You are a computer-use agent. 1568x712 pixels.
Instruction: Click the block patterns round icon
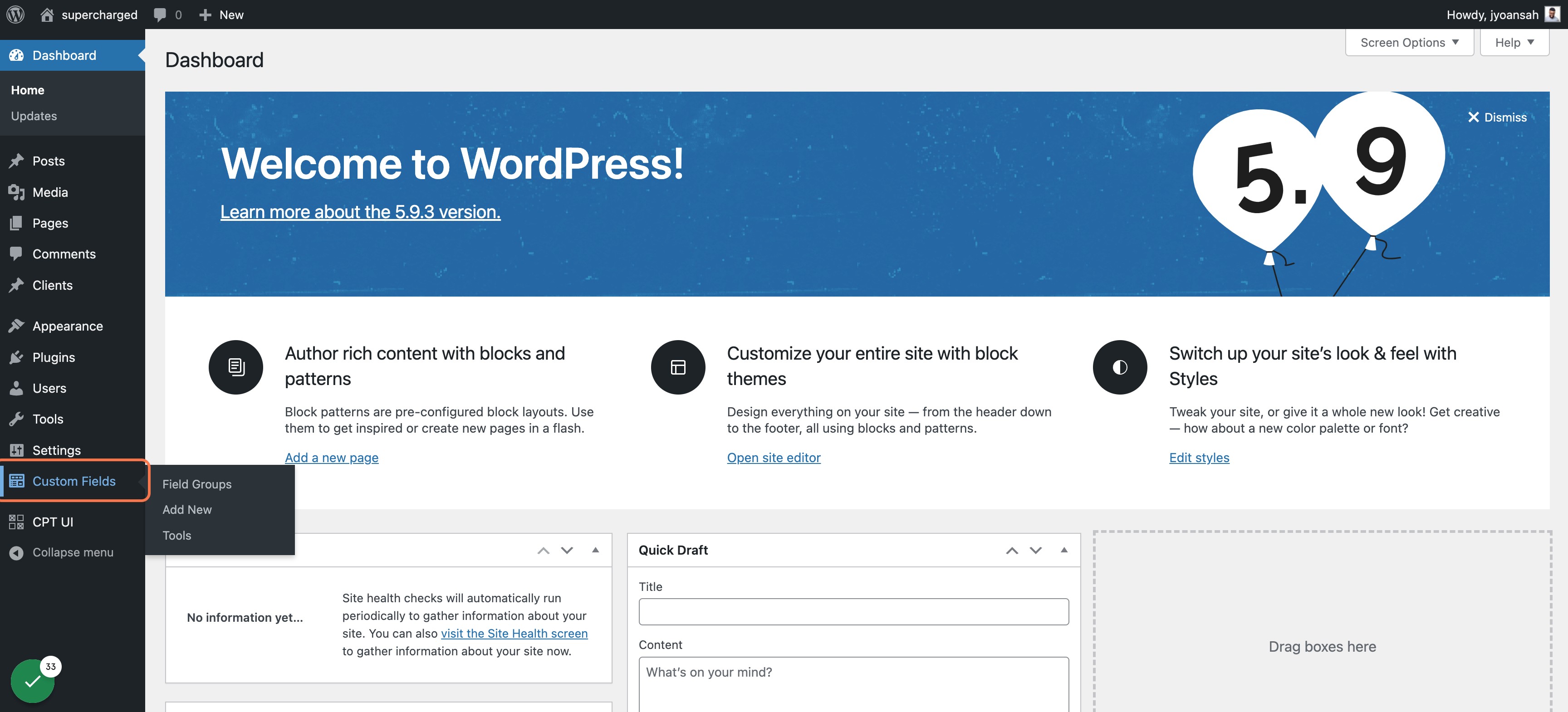pos(235,367)
